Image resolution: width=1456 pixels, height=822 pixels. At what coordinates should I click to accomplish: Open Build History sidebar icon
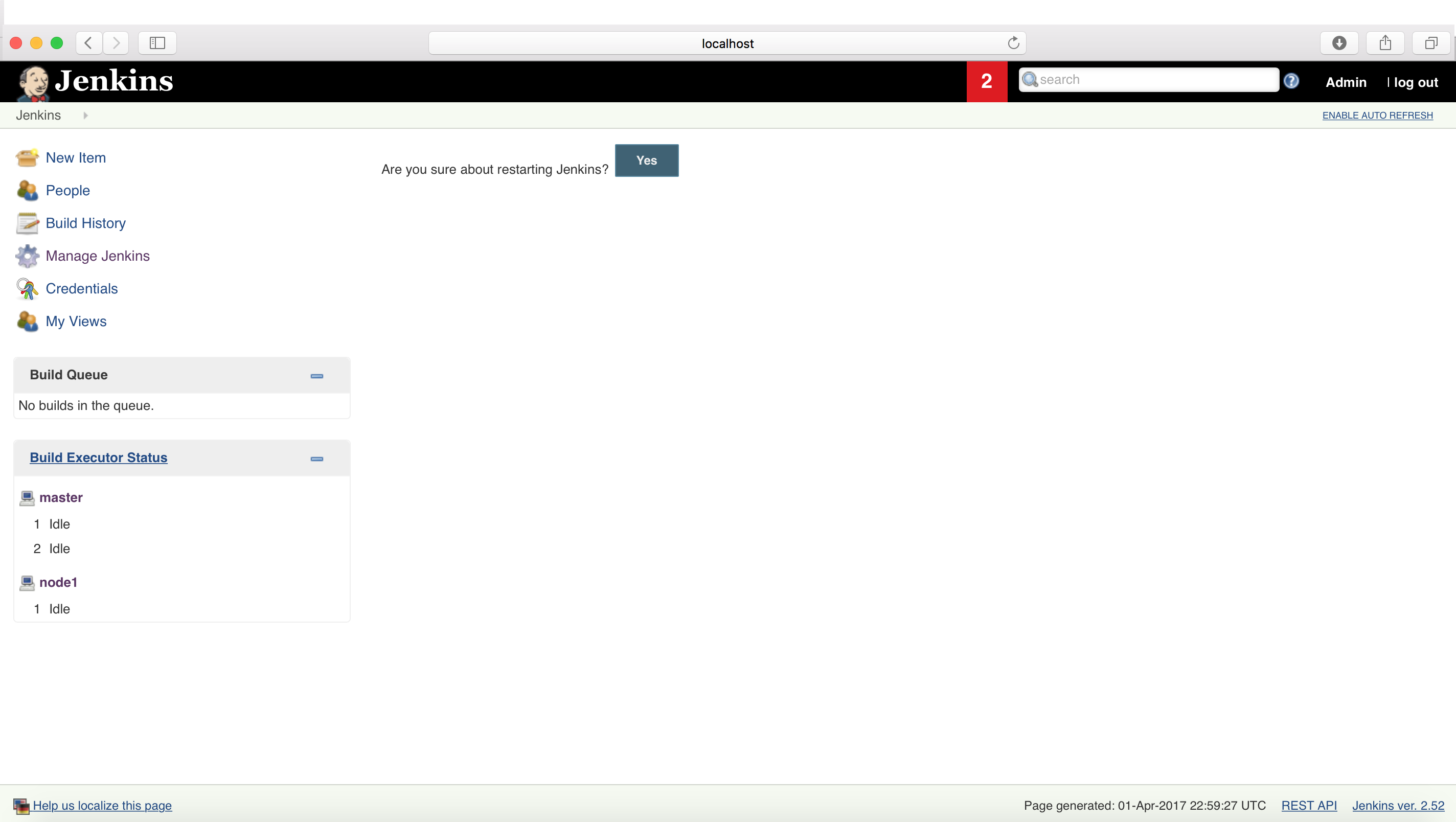(27, 222)
